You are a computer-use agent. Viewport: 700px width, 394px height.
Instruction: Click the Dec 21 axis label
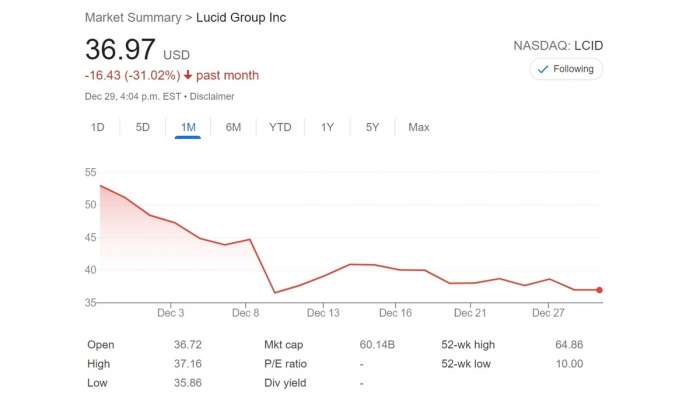click(470, 313)
